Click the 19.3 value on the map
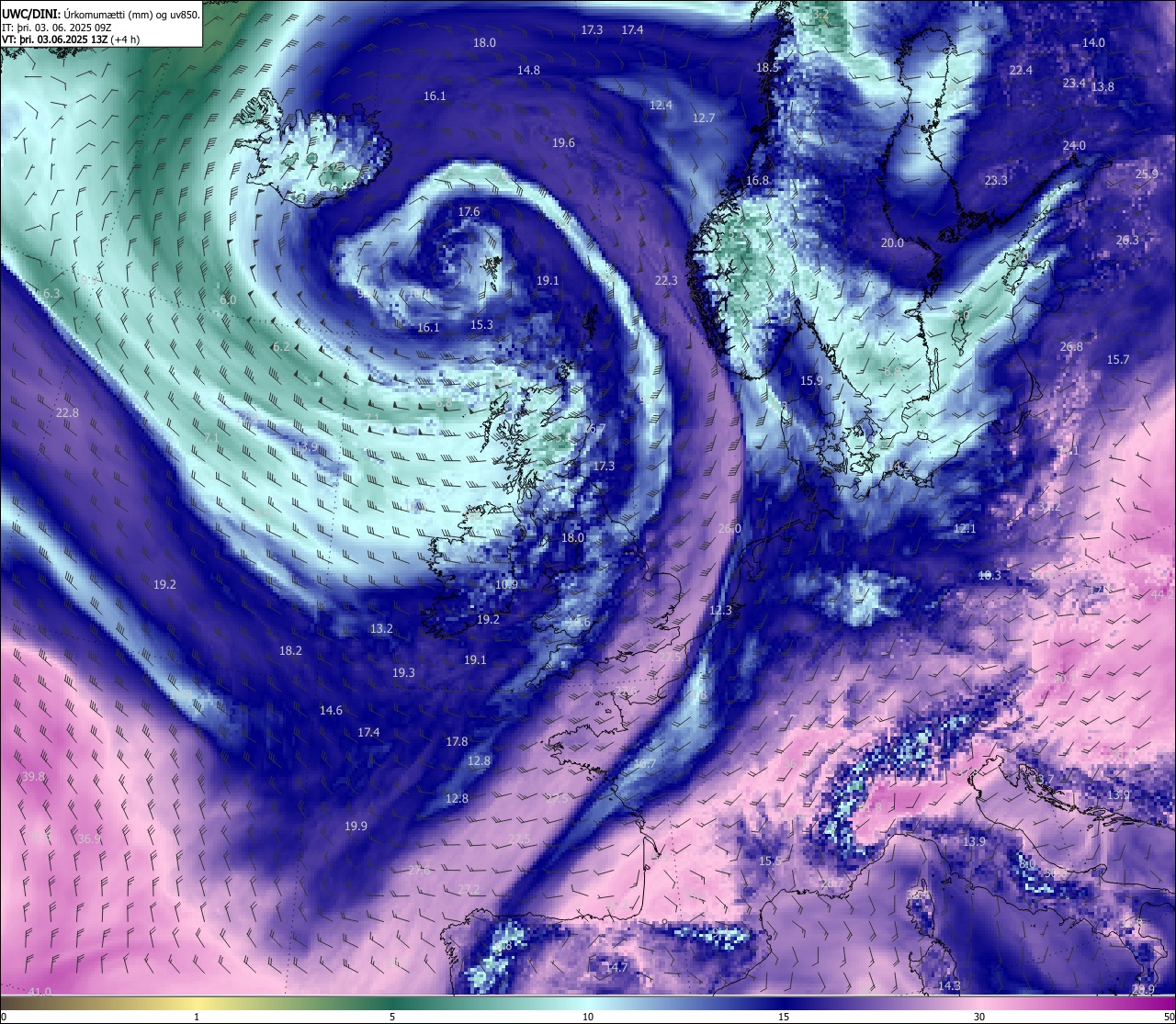1176x1024 pixels. point(403,672)
